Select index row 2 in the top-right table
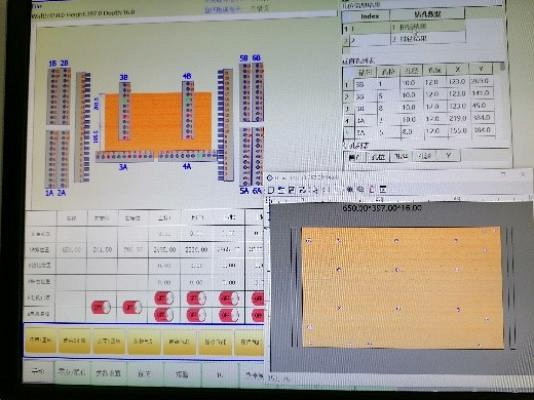The image size is (534, 400). point(404,39)
